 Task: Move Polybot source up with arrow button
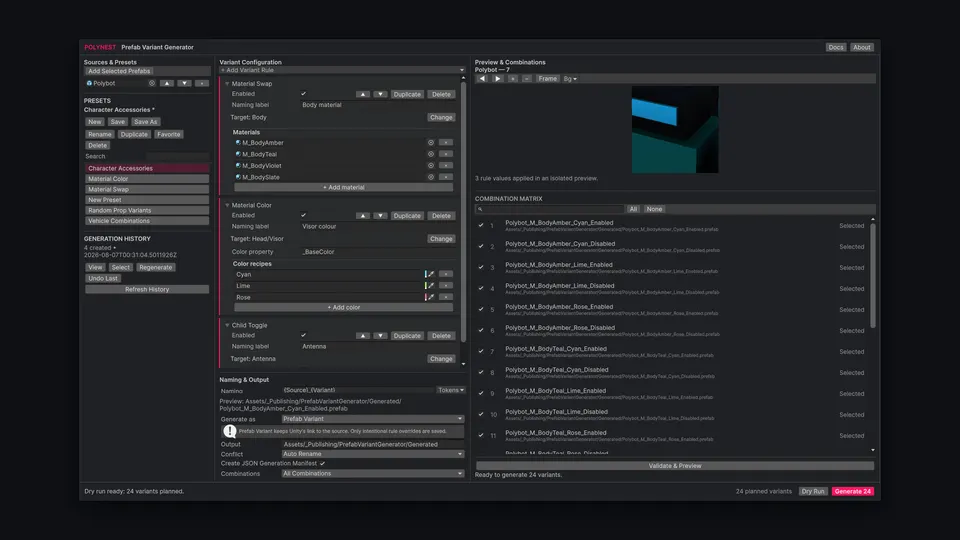pos(167,83)
